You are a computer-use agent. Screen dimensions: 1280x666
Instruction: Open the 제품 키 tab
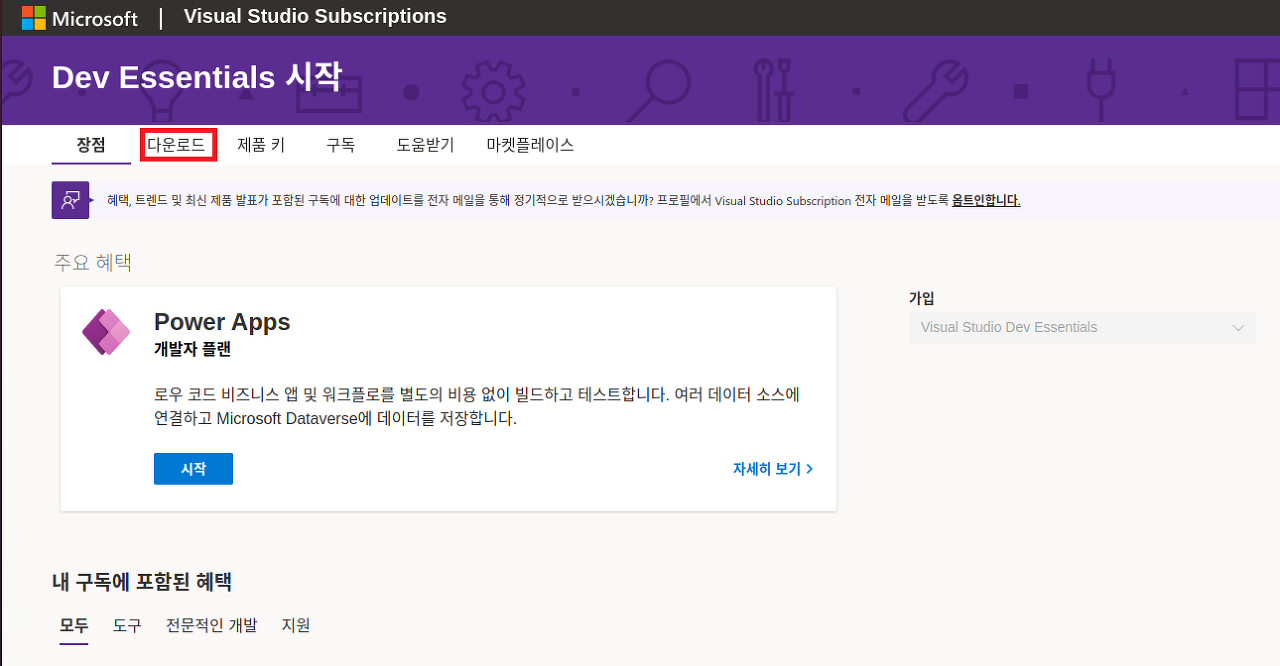coord(261,145)
